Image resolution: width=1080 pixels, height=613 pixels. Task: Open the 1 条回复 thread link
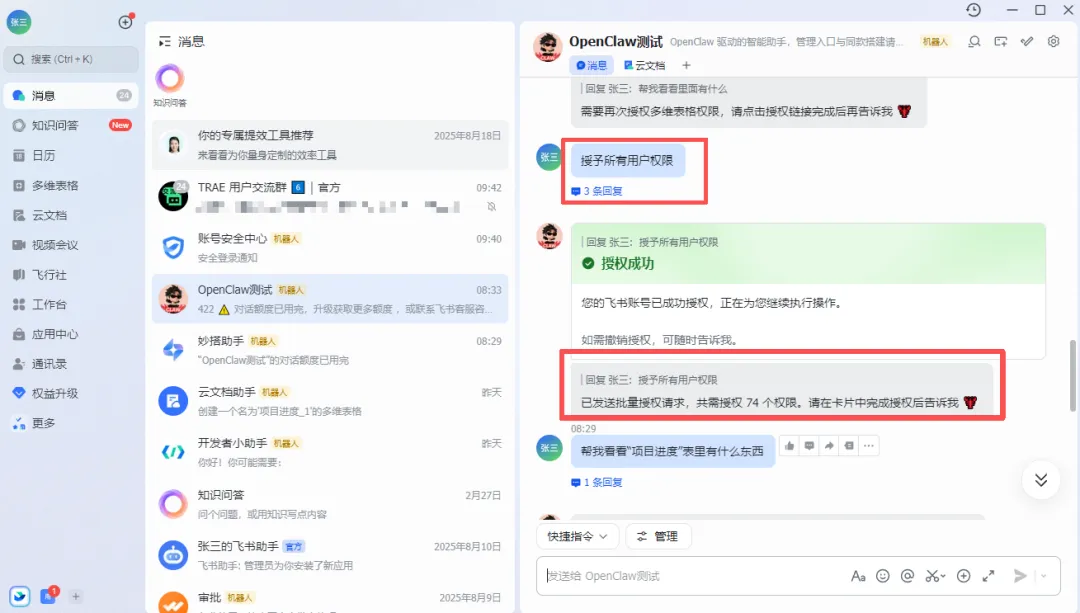pos(596,482)
